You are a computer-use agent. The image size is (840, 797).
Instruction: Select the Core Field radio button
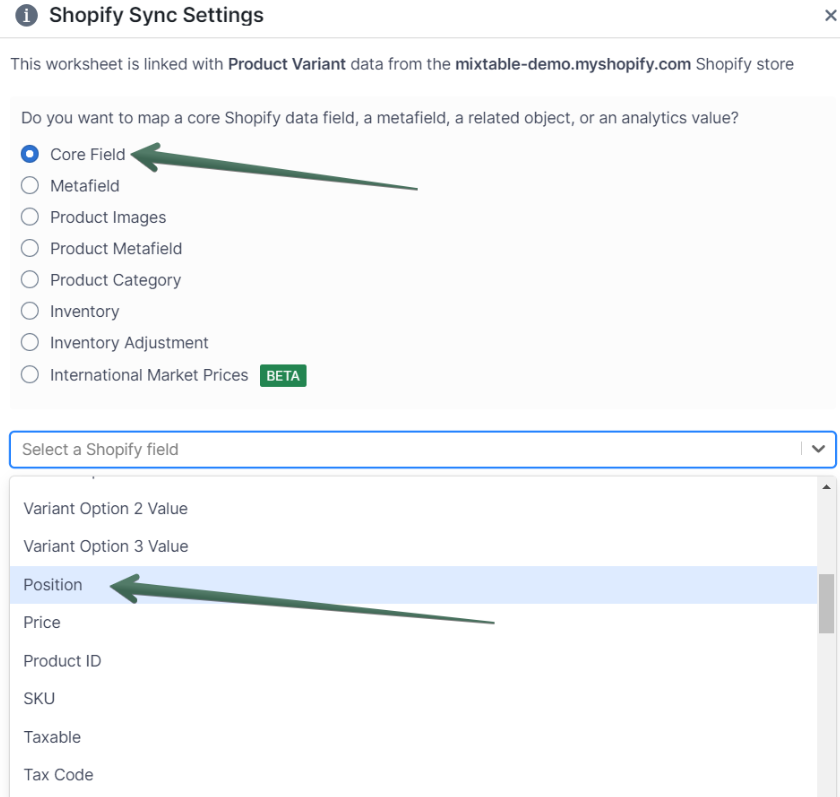30,154
